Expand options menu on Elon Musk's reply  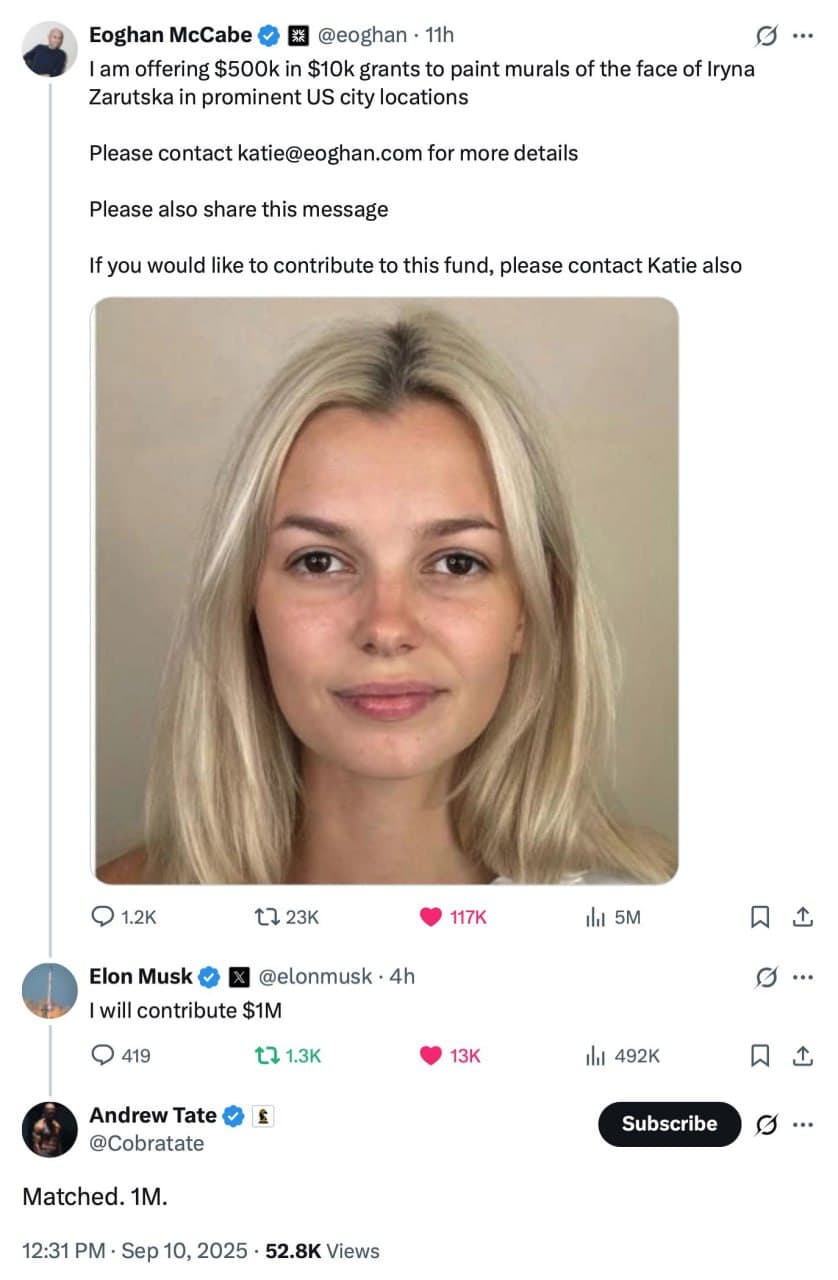click(x=804, y=976)
